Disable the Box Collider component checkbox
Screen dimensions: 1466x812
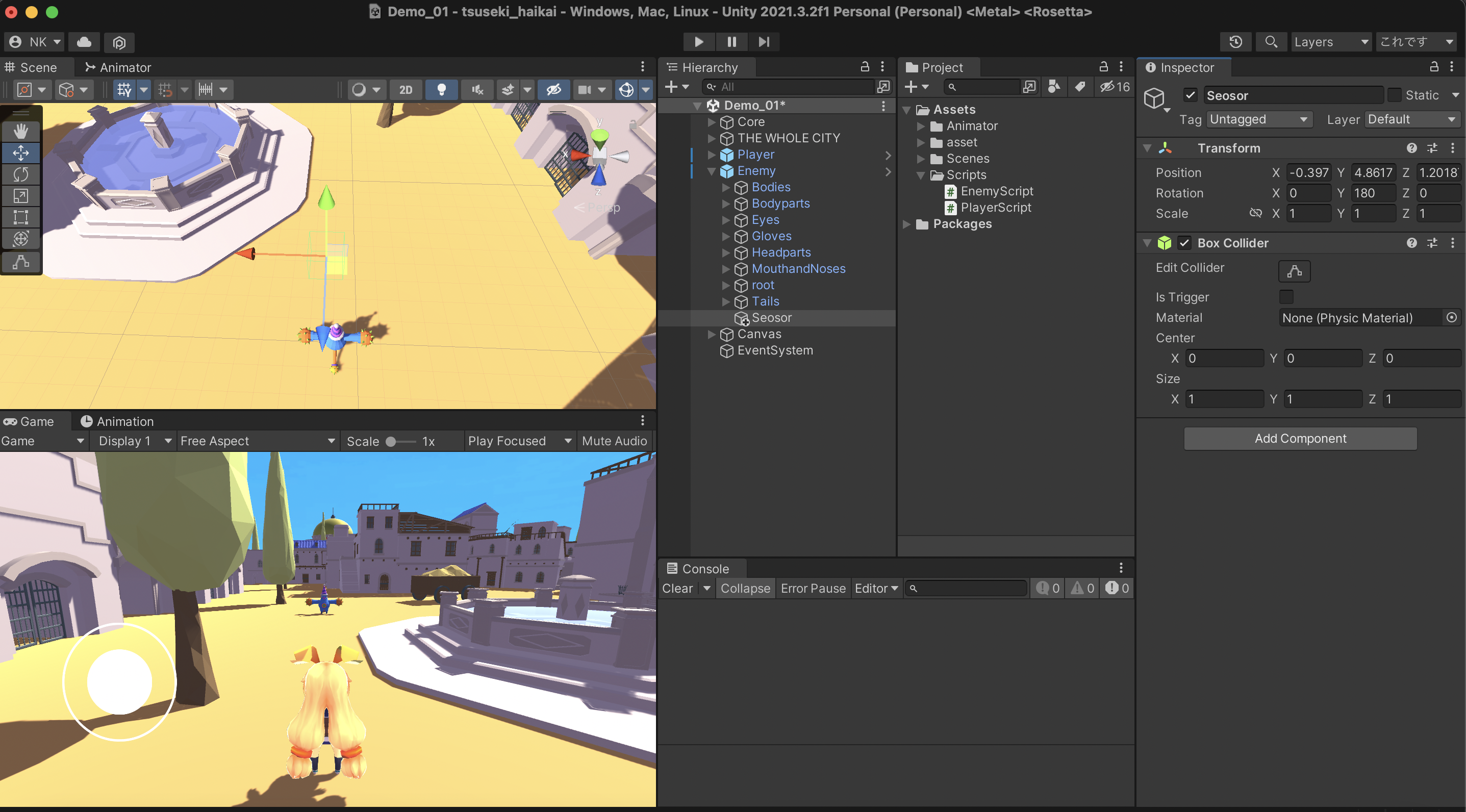pyautogui.click(x=1185, y=243)
